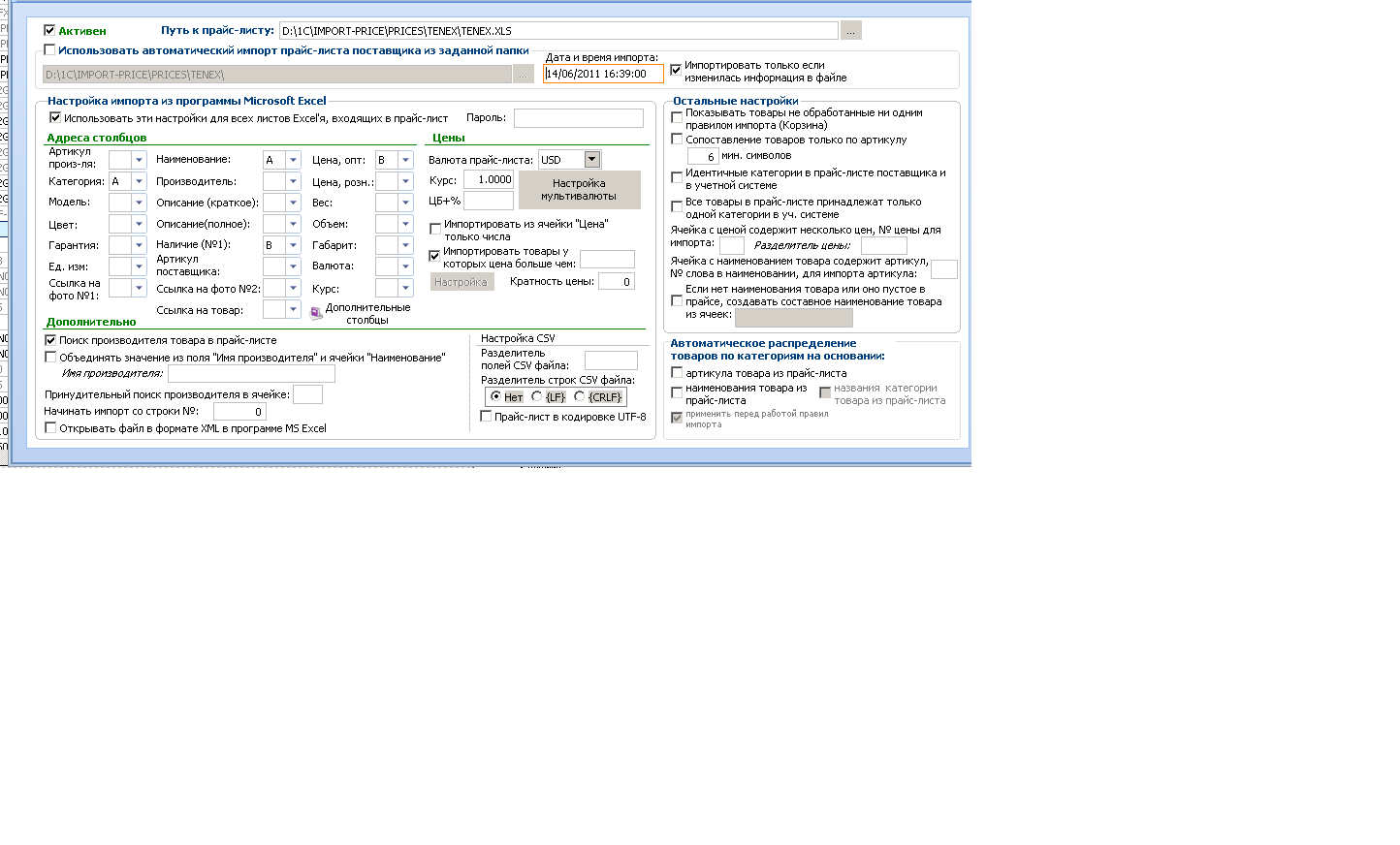Open the Объем column dropdown
The height and width of the screenshot is (845, 1400).
pyautogui.click(x=405, y=224)
